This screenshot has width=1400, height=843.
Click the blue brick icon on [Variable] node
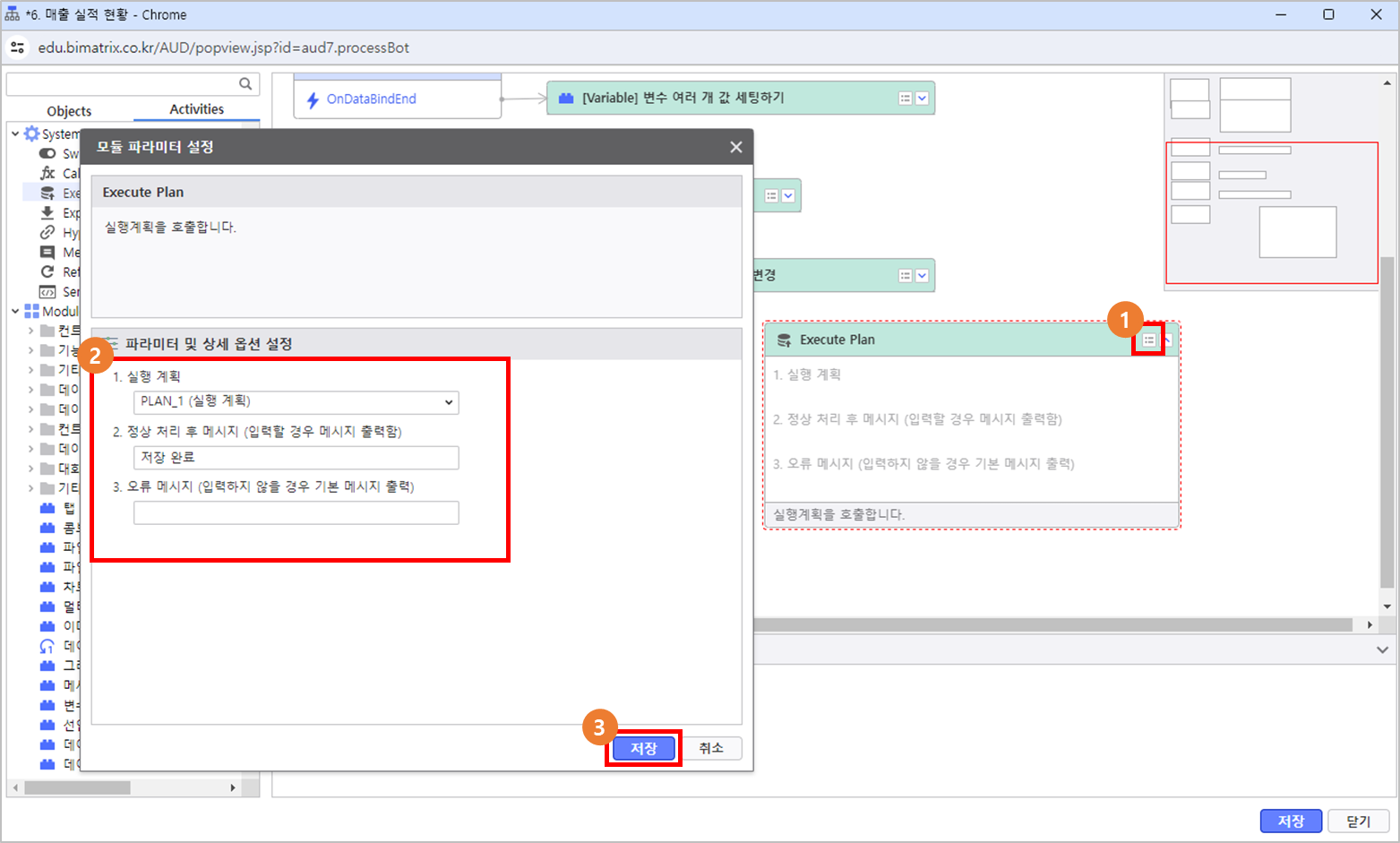(x=566, y=98)
